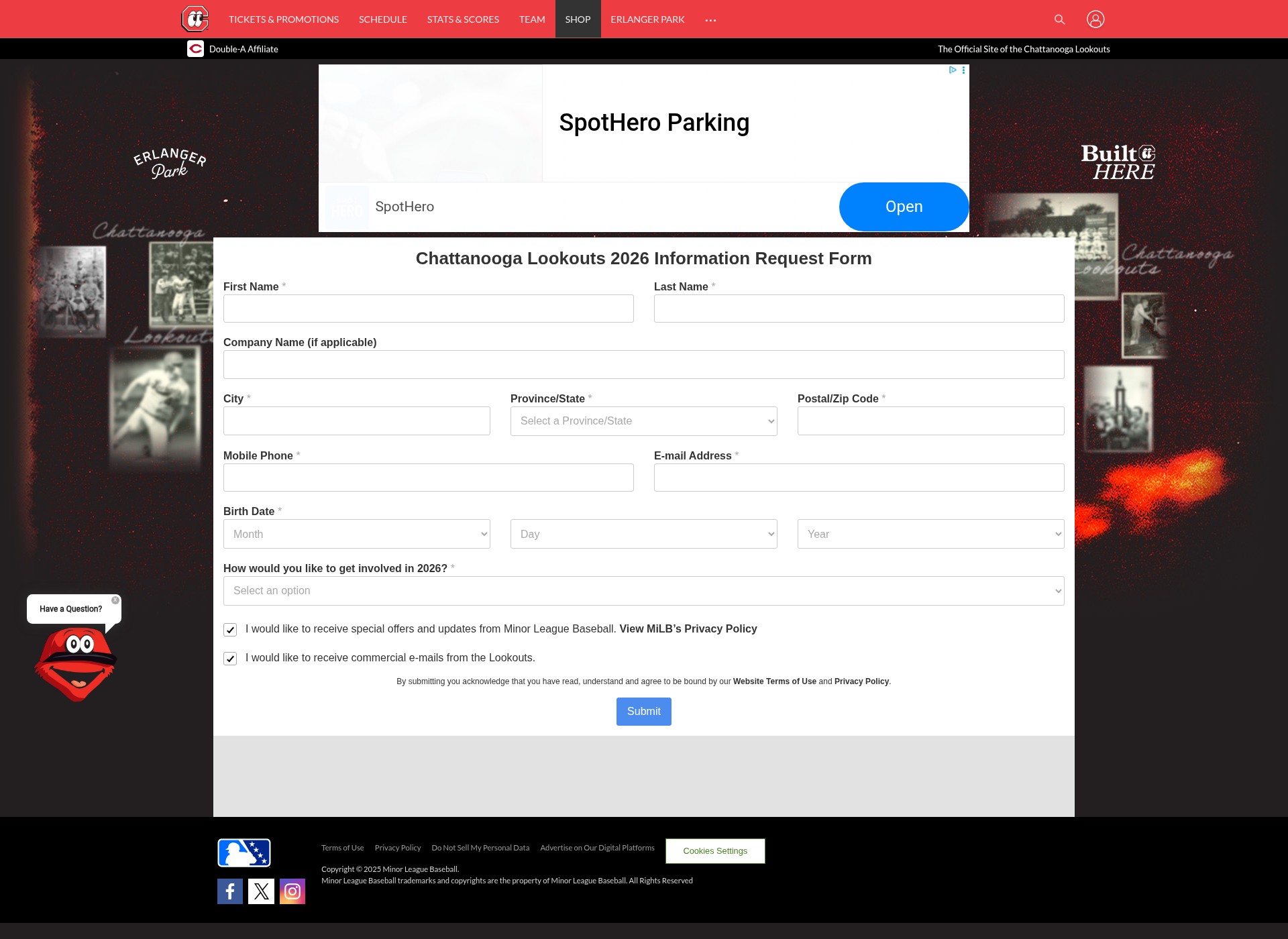Viewport: 1288px width, 939px height.
Task: Select the Shop menu item
Action: pos(578,19)
